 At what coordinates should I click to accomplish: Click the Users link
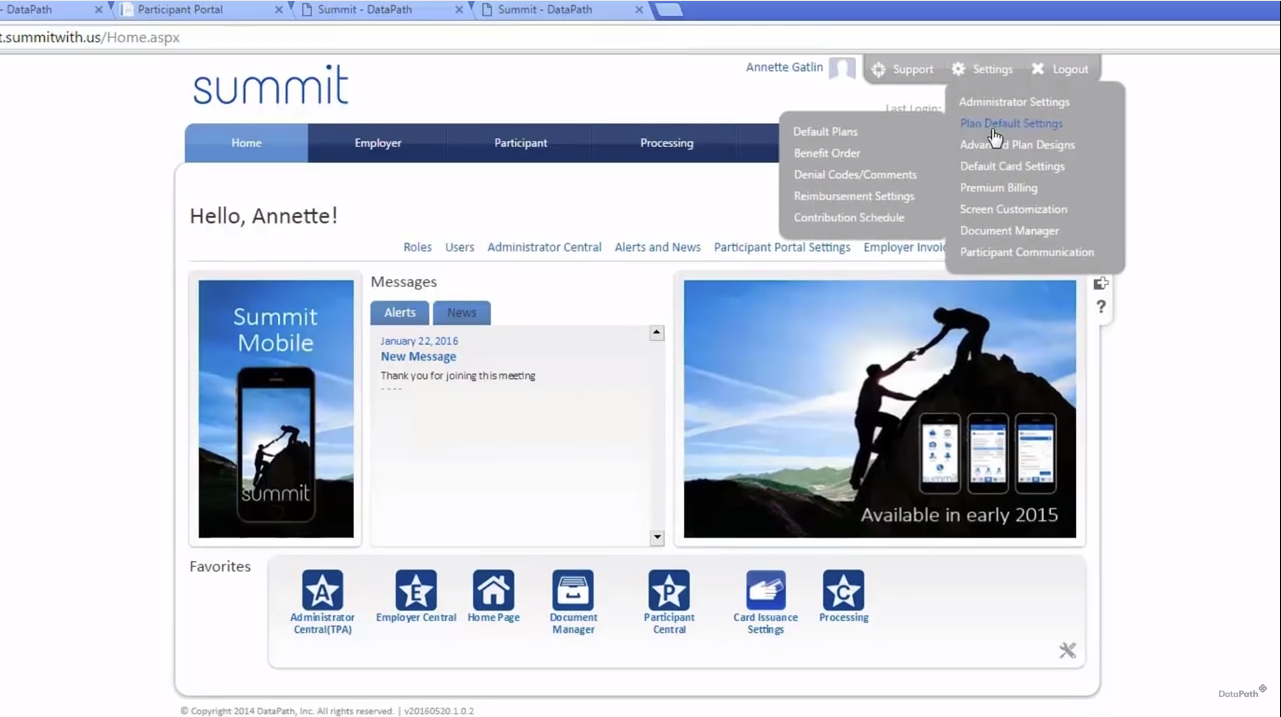(460, 248)
